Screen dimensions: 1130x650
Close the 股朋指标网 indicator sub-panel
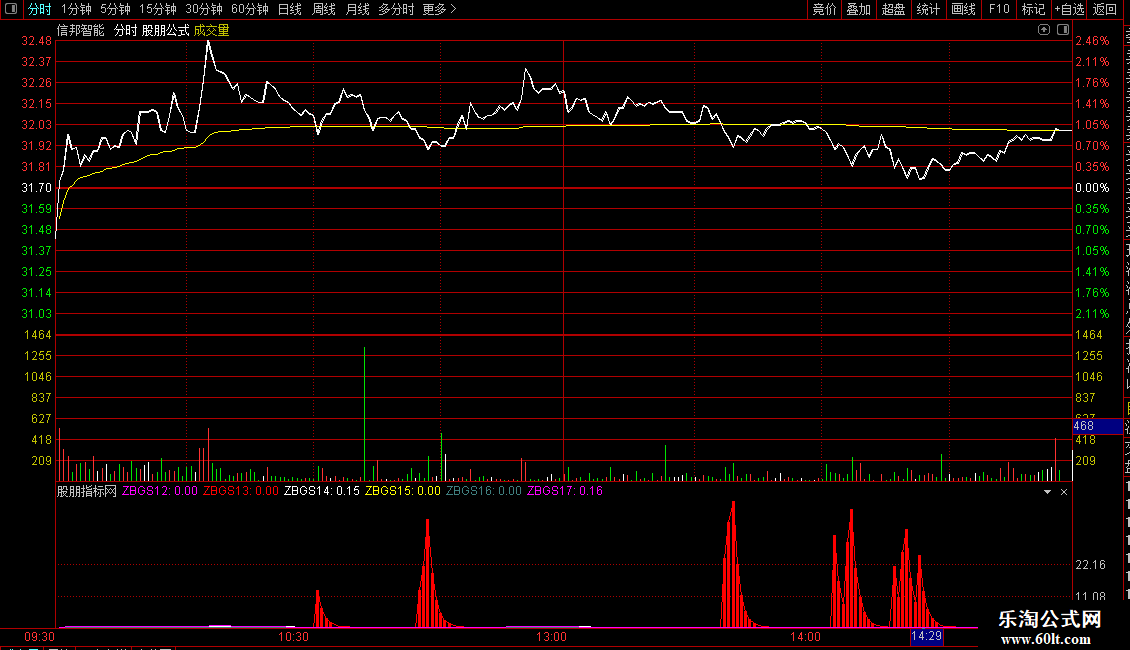[1064, 491]
